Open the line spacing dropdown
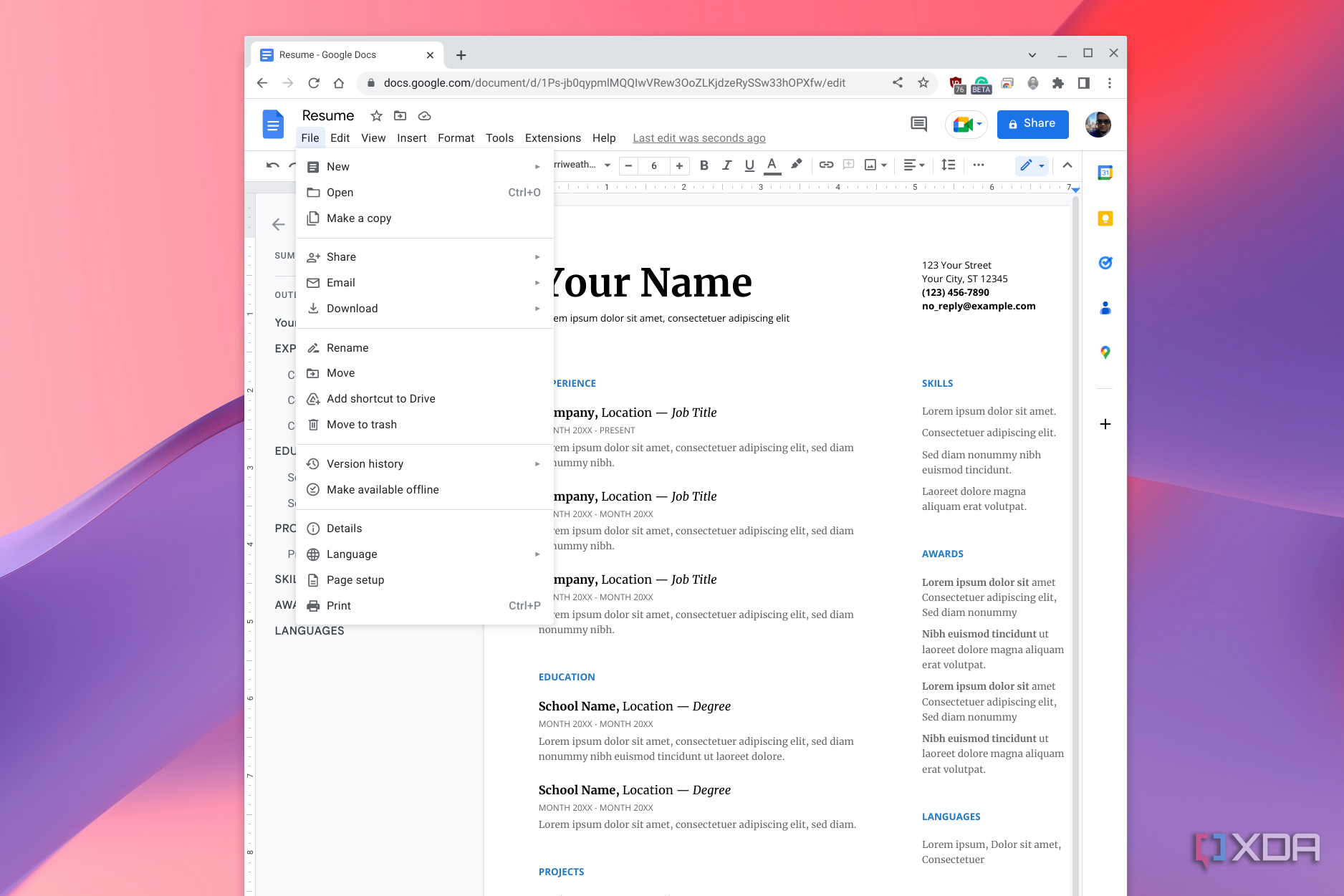1344x896 pixels. (x=948, y=165)
